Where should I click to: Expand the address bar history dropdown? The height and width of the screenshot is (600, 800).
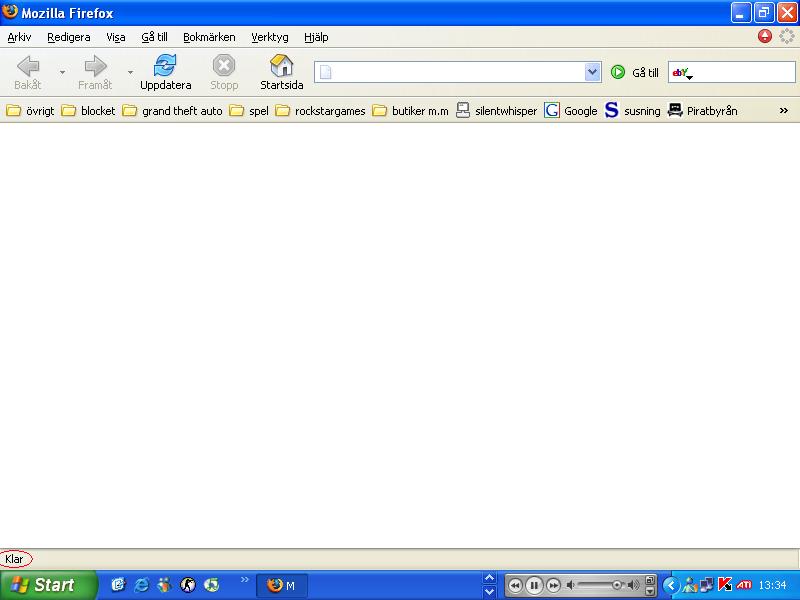point(592,72)
